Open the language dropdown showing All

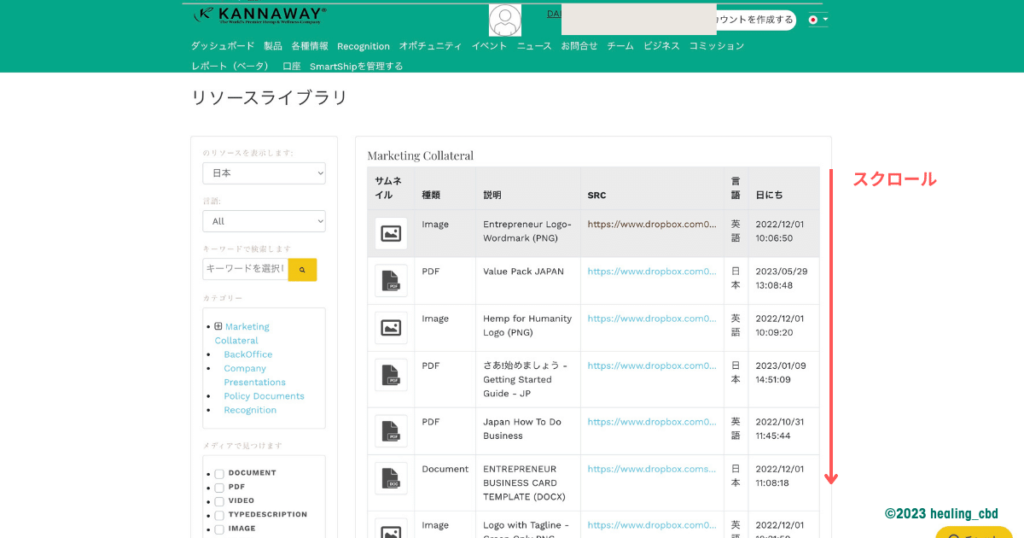point(264,221)
